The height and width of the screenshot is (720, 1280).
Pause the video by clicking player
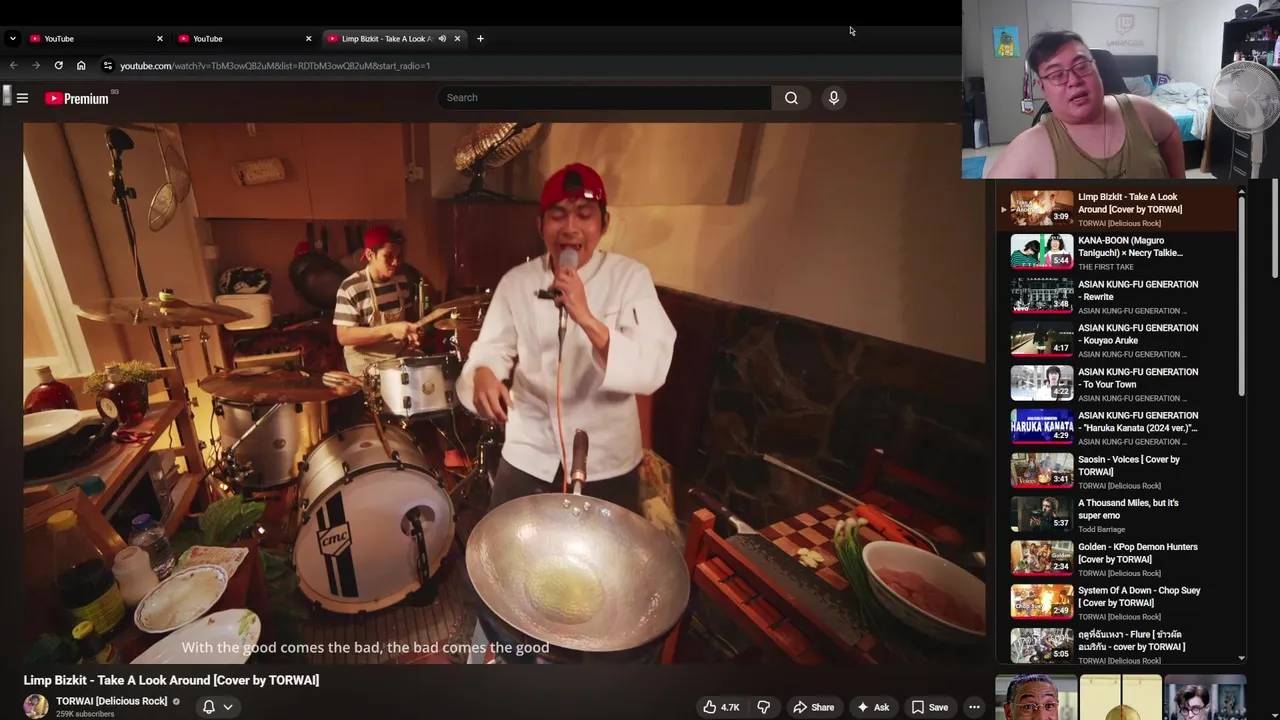pyautogui.click(x=504, y=393)
